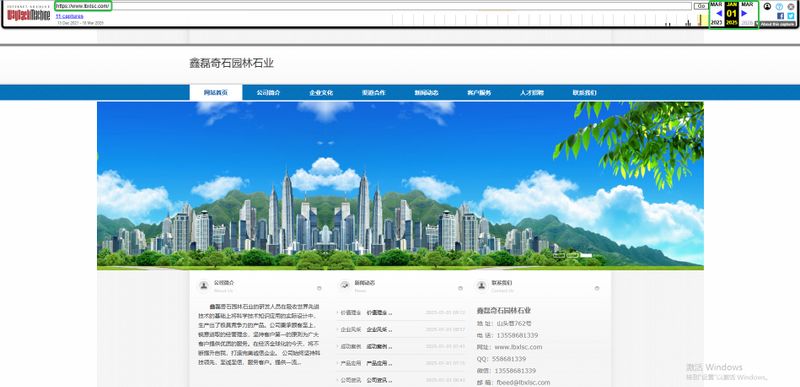Click the phone number 13558681339 after 电话
The width and height of the screenshot is (800, 387).
point(516,335)
